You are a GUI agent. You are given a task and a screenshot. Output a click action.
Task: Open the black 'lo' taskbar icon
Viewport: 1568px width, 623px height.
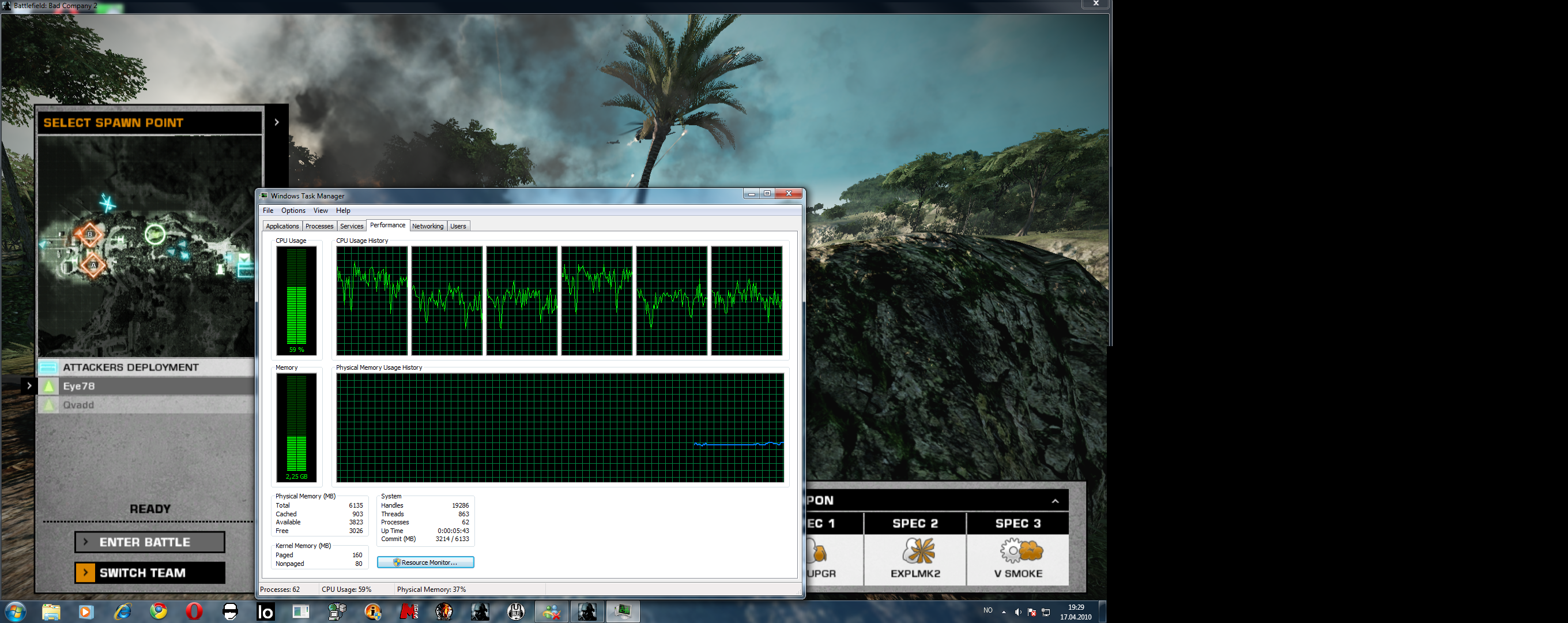[x=265, y=611]
